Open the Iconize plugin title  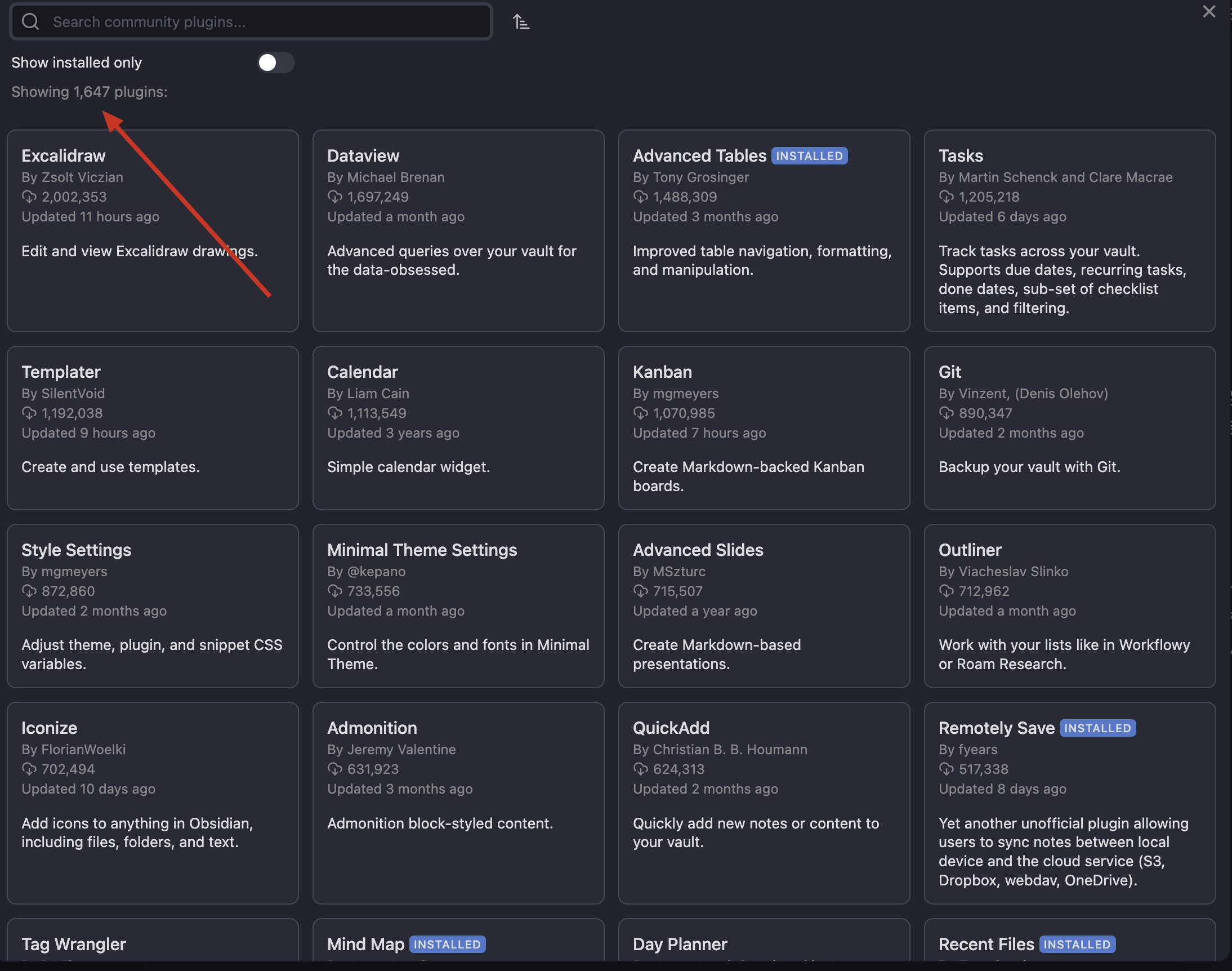(x=50, y=728)
